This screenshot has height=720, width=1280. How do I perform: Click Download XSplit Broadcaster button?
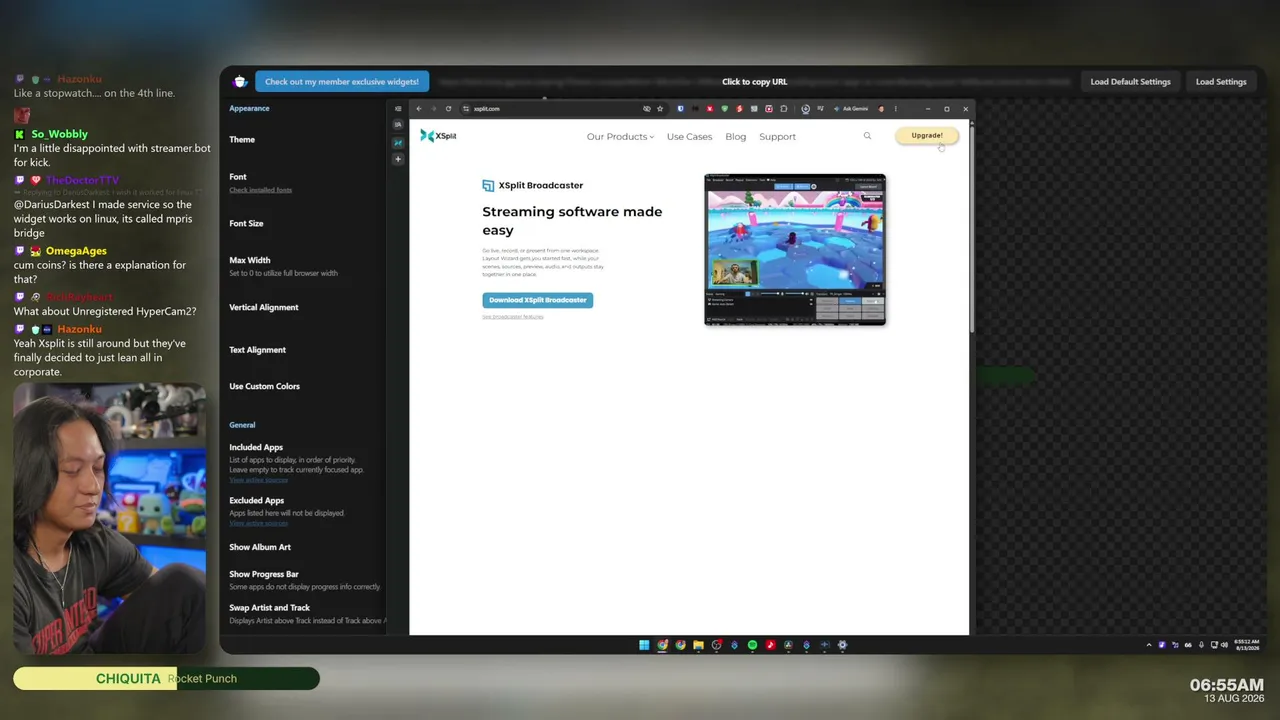[538, 300]
